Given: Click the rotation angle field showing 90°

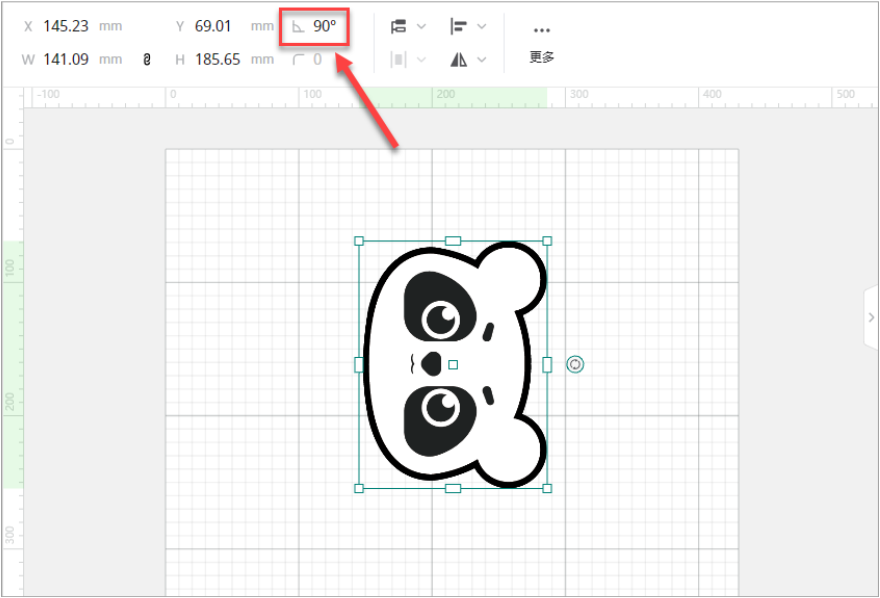Looking at the screenshot, I should click(325, 27).
